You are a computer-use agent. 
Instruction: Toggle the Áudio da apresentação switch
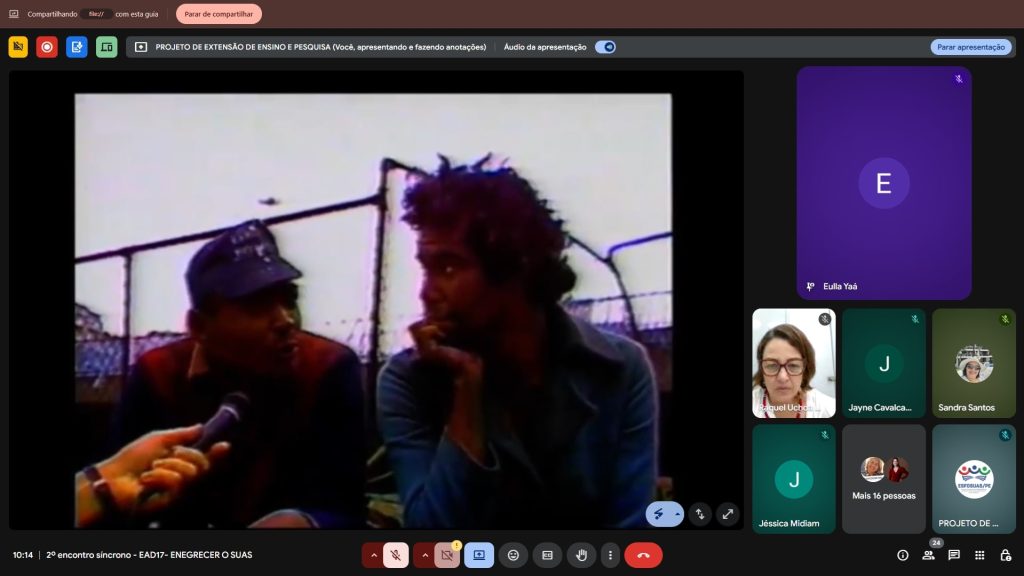tap(605, 47)
